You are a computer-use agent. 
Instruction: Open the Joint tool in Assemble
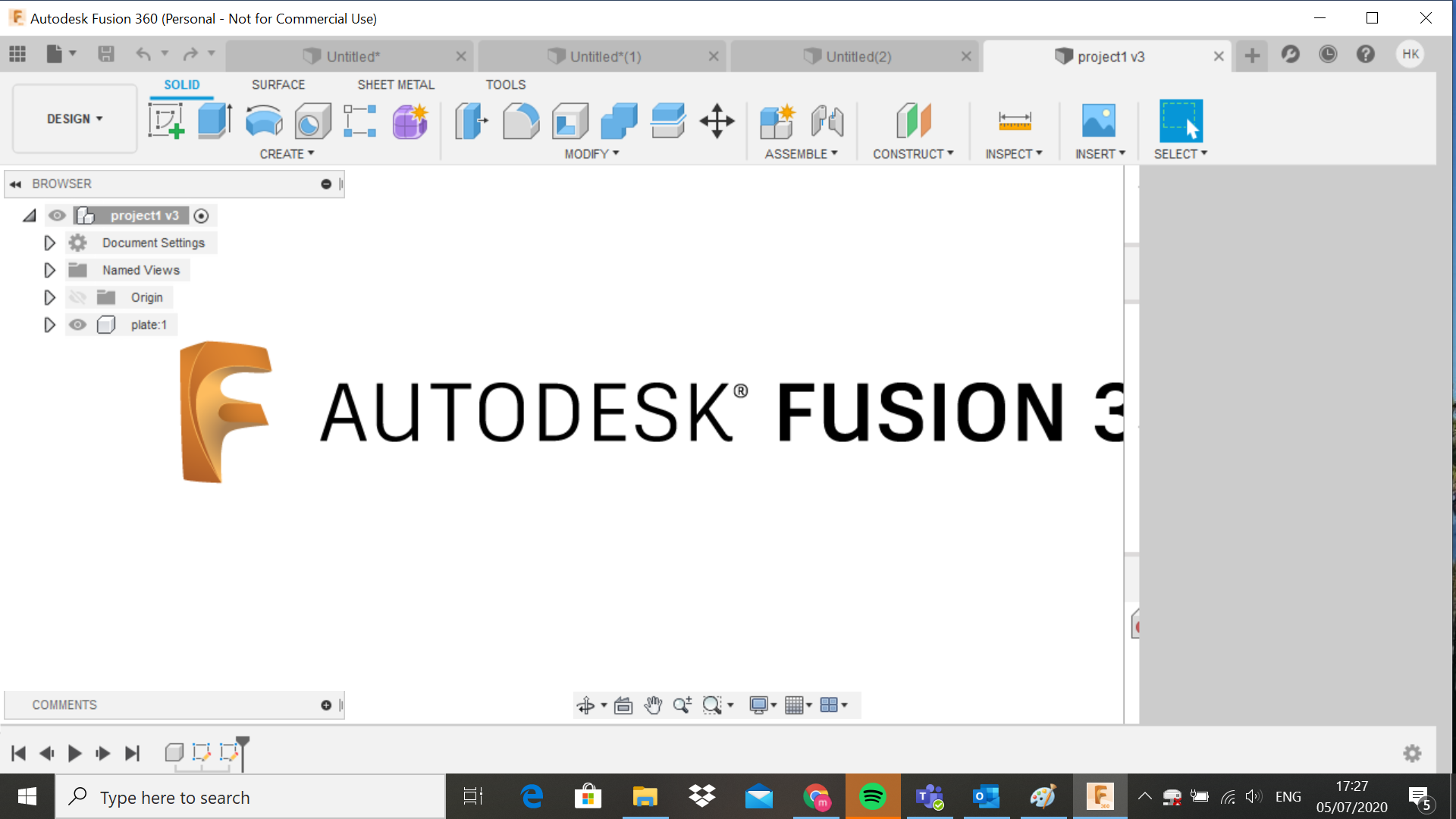827,121
